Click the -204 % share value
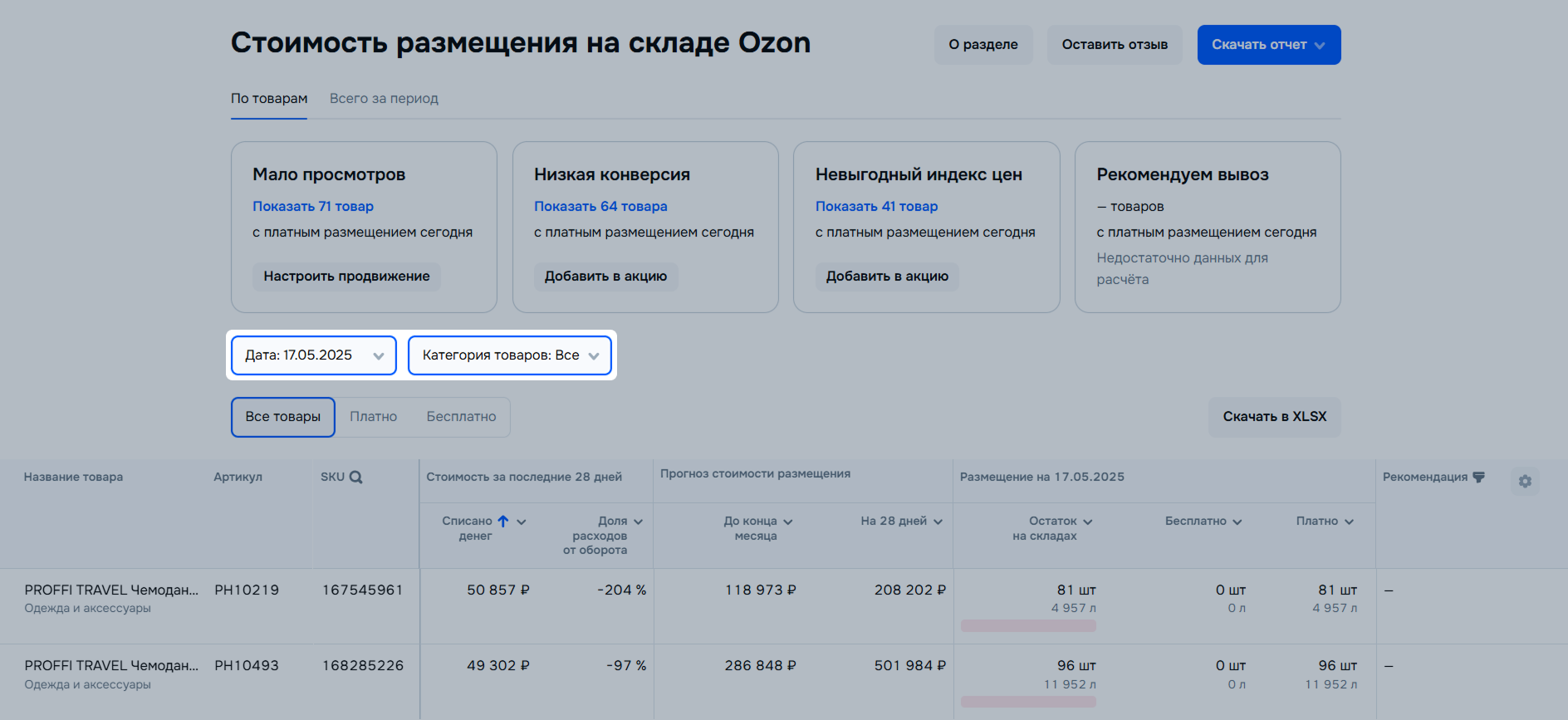1568x720 pixels. (621, 590)
